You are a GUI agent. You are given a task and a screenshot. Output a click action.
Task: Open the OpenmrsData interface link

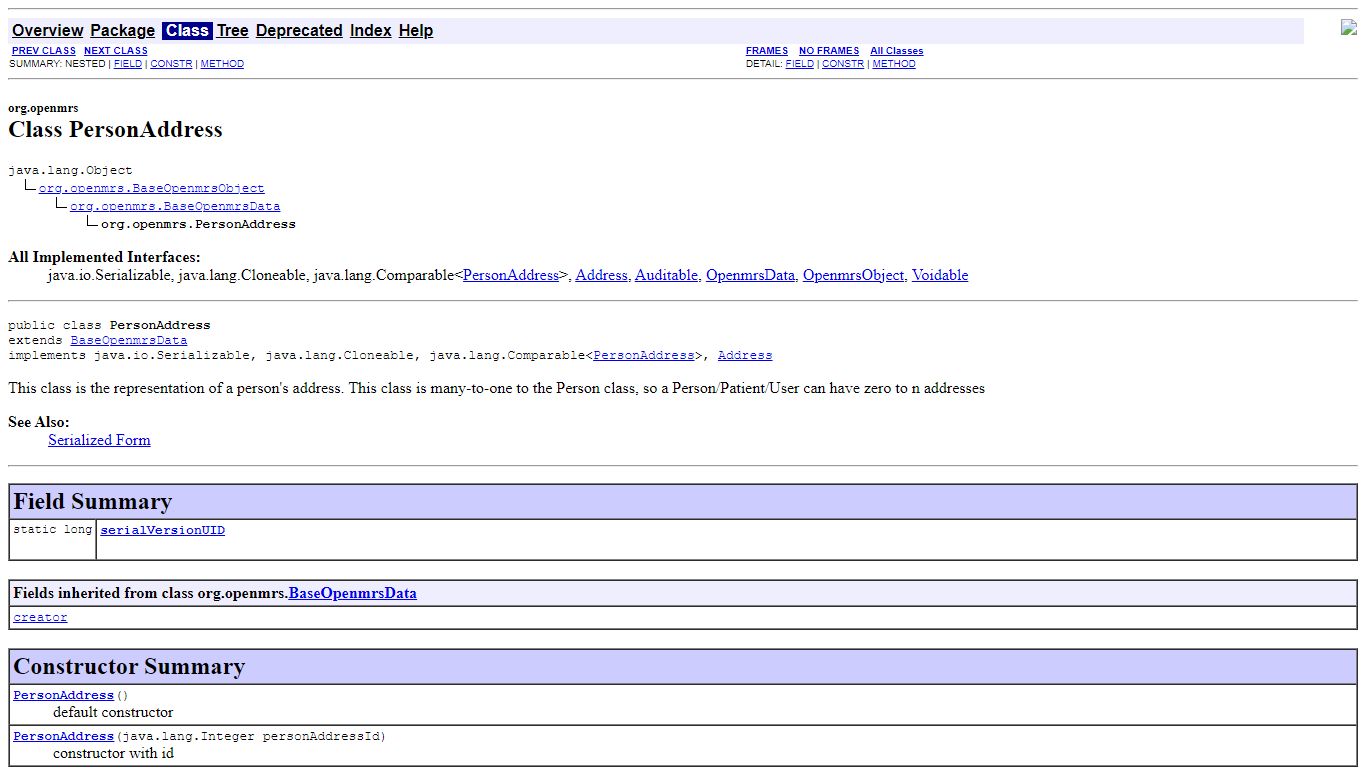[750, 275]
